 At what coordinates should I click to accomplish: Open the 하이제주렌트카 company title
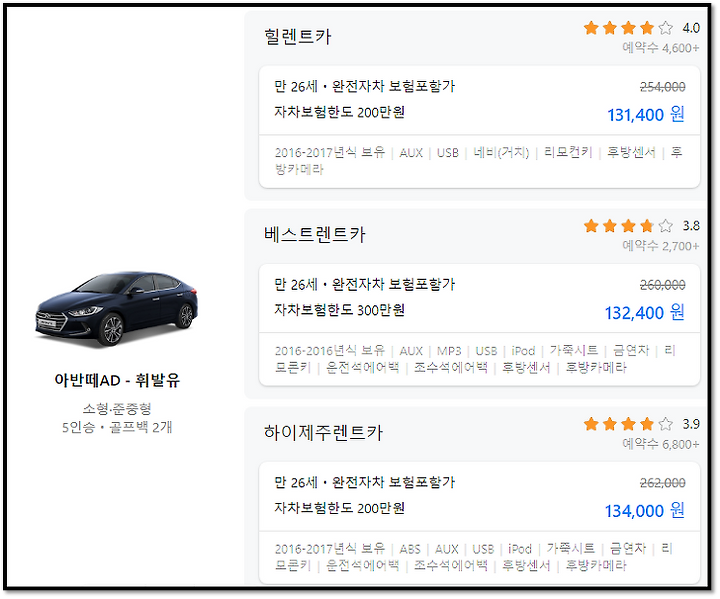coord(323,432)
